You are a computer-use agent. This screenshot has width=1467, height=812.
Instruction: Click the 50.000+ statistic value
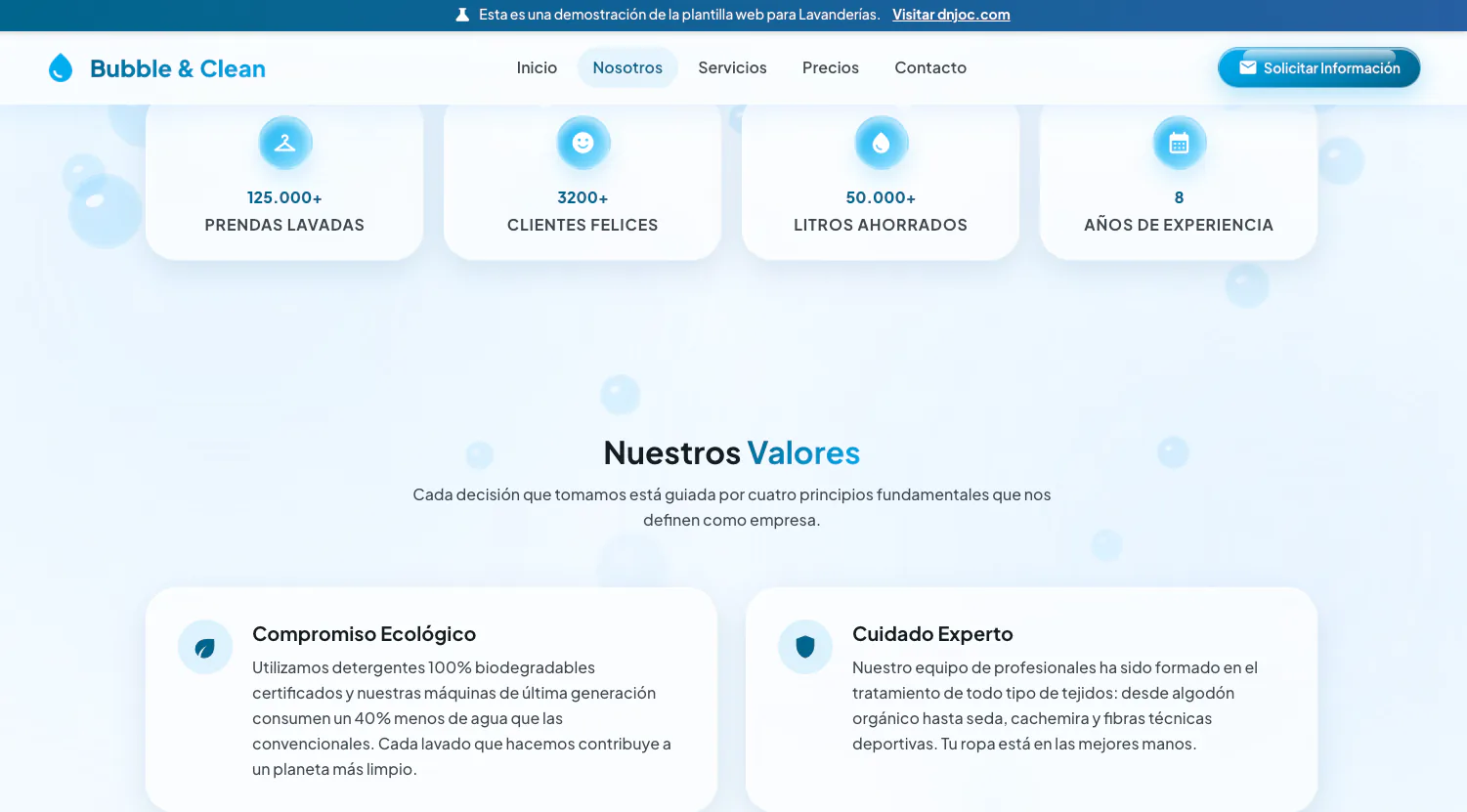tap(881, 197)
